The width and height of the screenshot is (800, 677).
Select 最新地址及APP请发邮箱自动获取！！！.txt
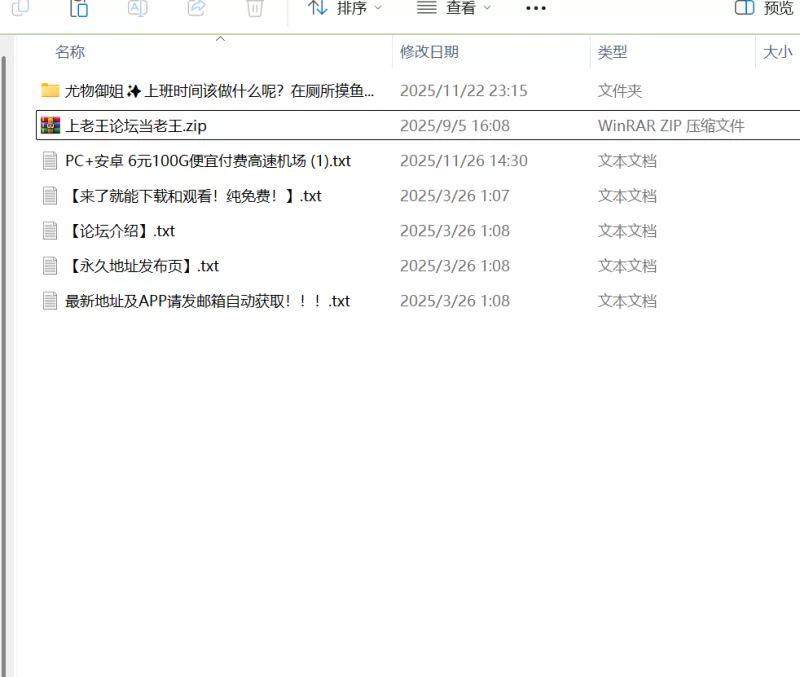tap(418, 301)
